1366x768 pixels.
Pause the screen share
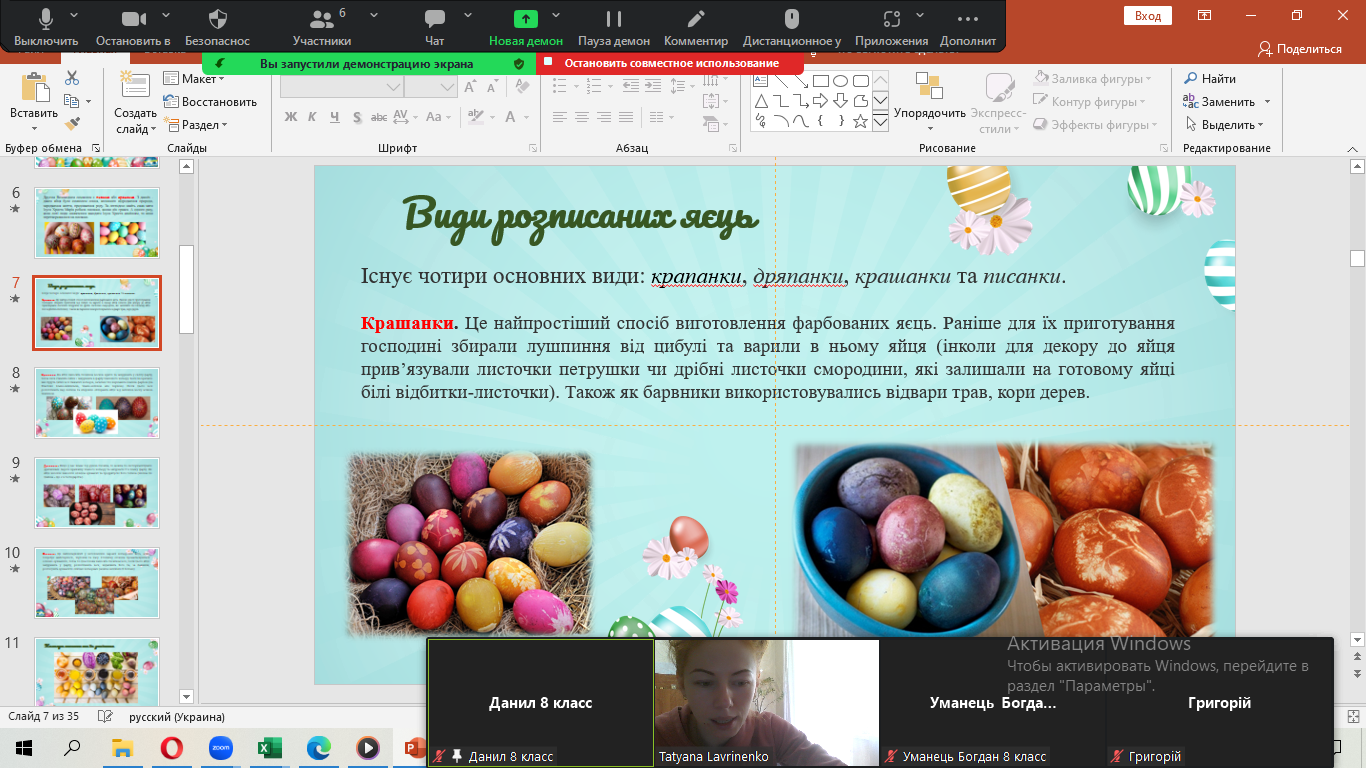[614, 26]
